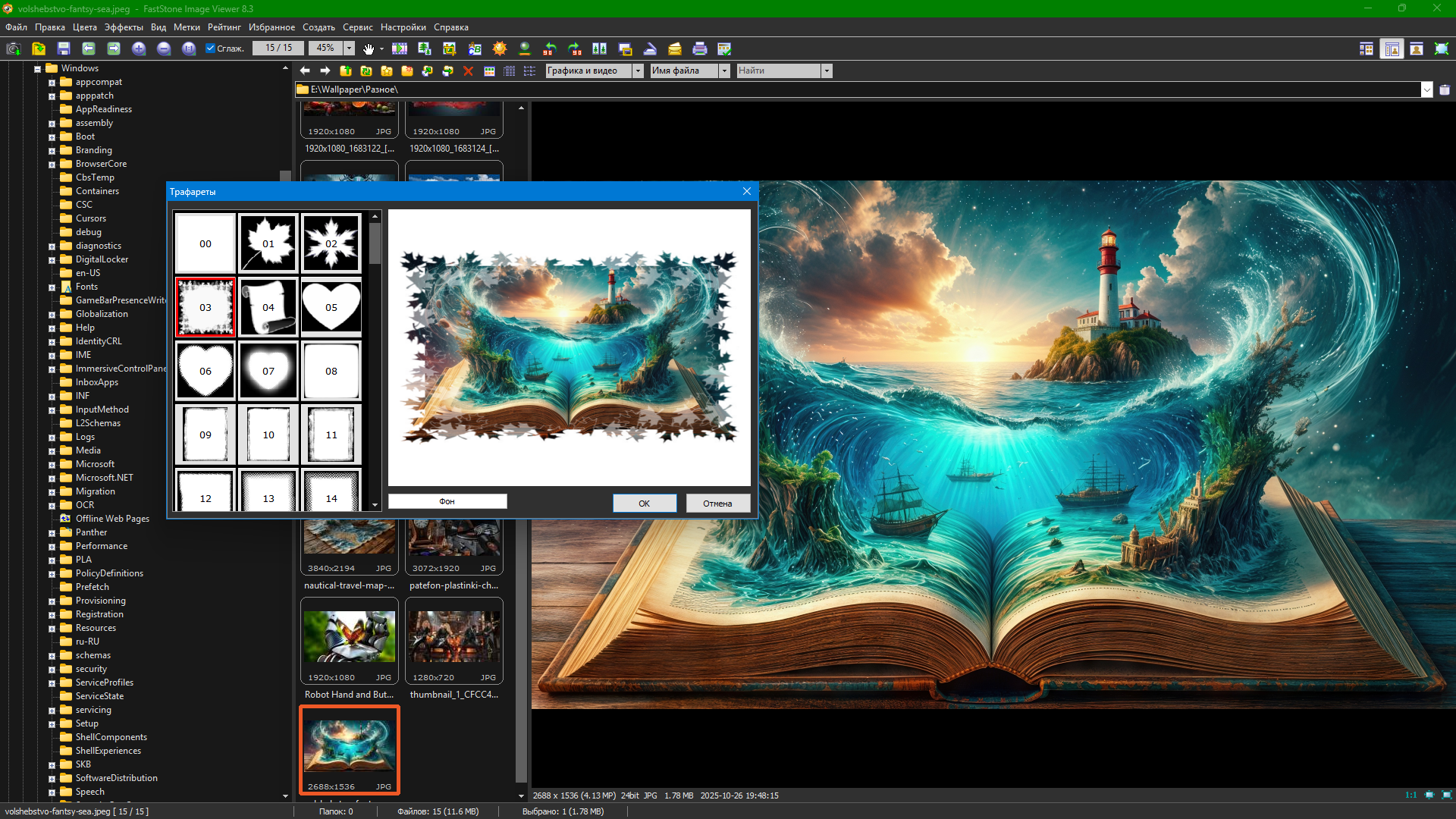Click the Отмена button
This screenshot has width=1456, height=819.
point(717,503)
